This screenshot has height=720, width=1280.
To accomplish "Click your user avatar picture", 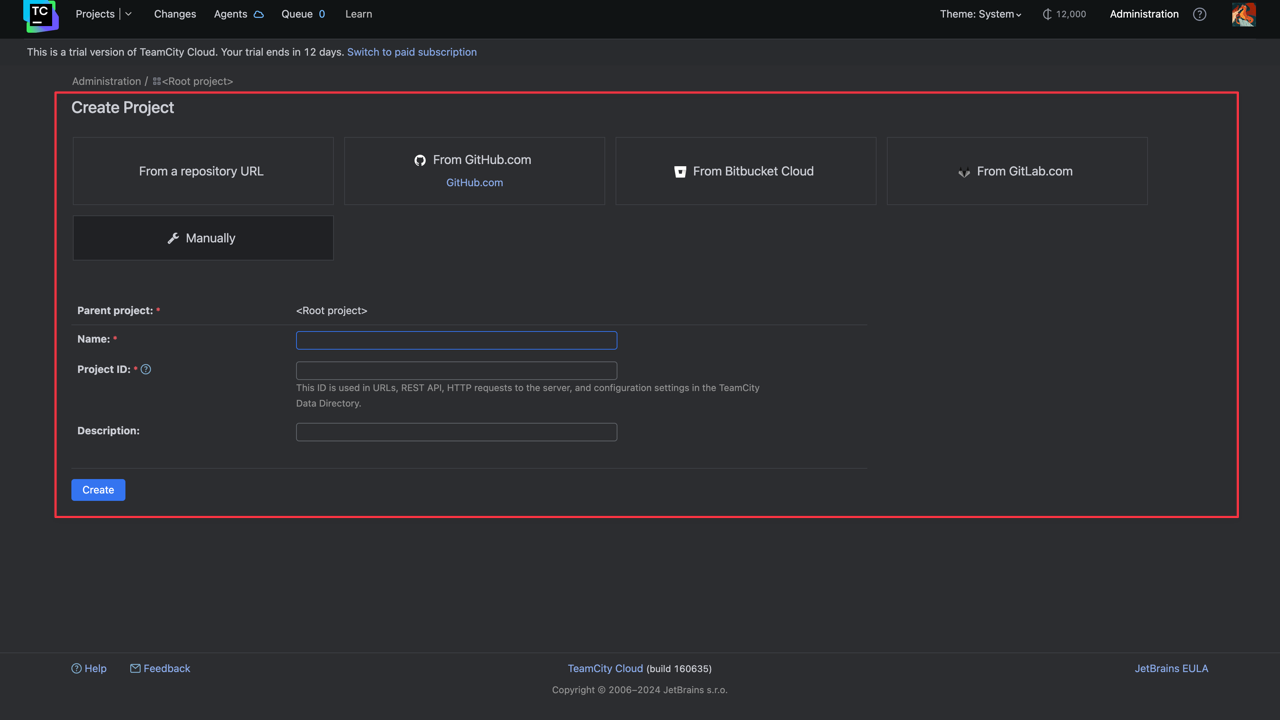I will [1242, 14].
